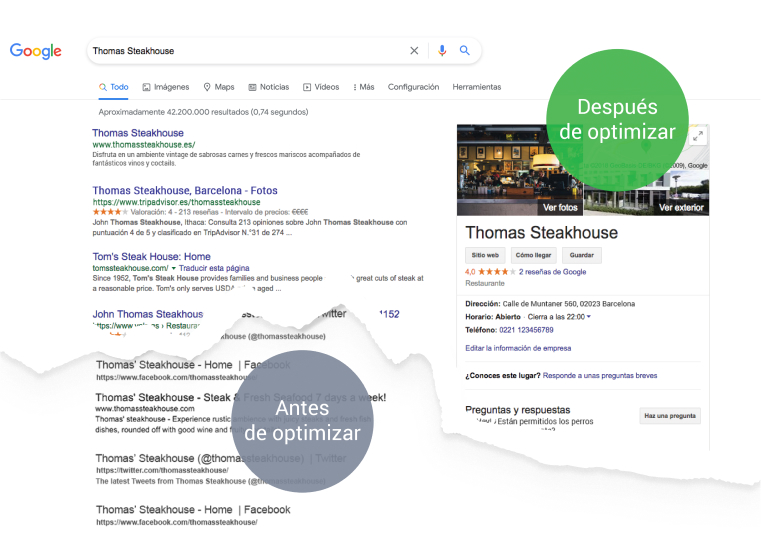Click the TripAdvisor result star rating
This screenshot has height=554, width=761.
(110, 212)
